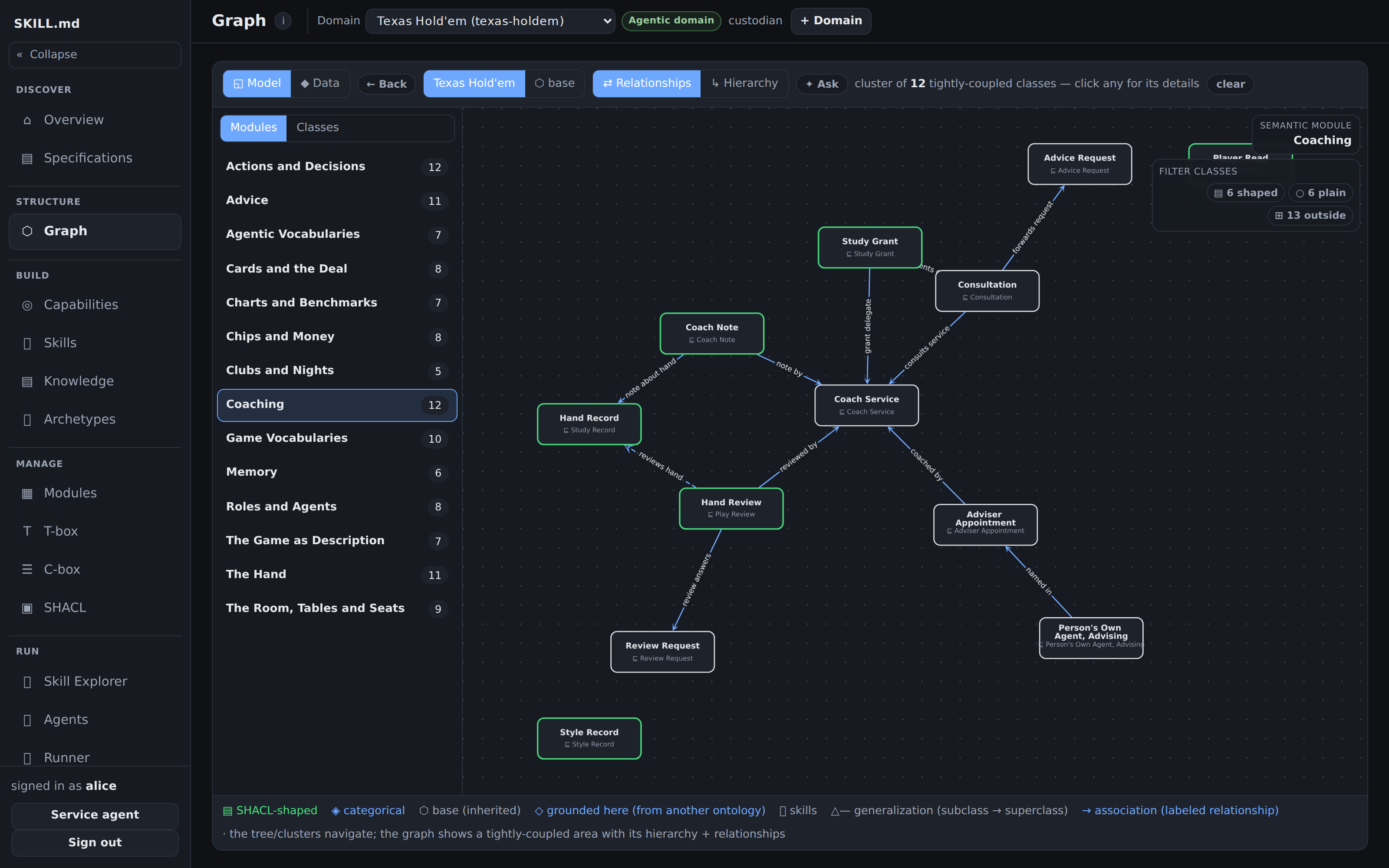This screenshot has height=868, width=1389.
Task: Select the Roles and Agents module
Action: [x=337, y=506]
